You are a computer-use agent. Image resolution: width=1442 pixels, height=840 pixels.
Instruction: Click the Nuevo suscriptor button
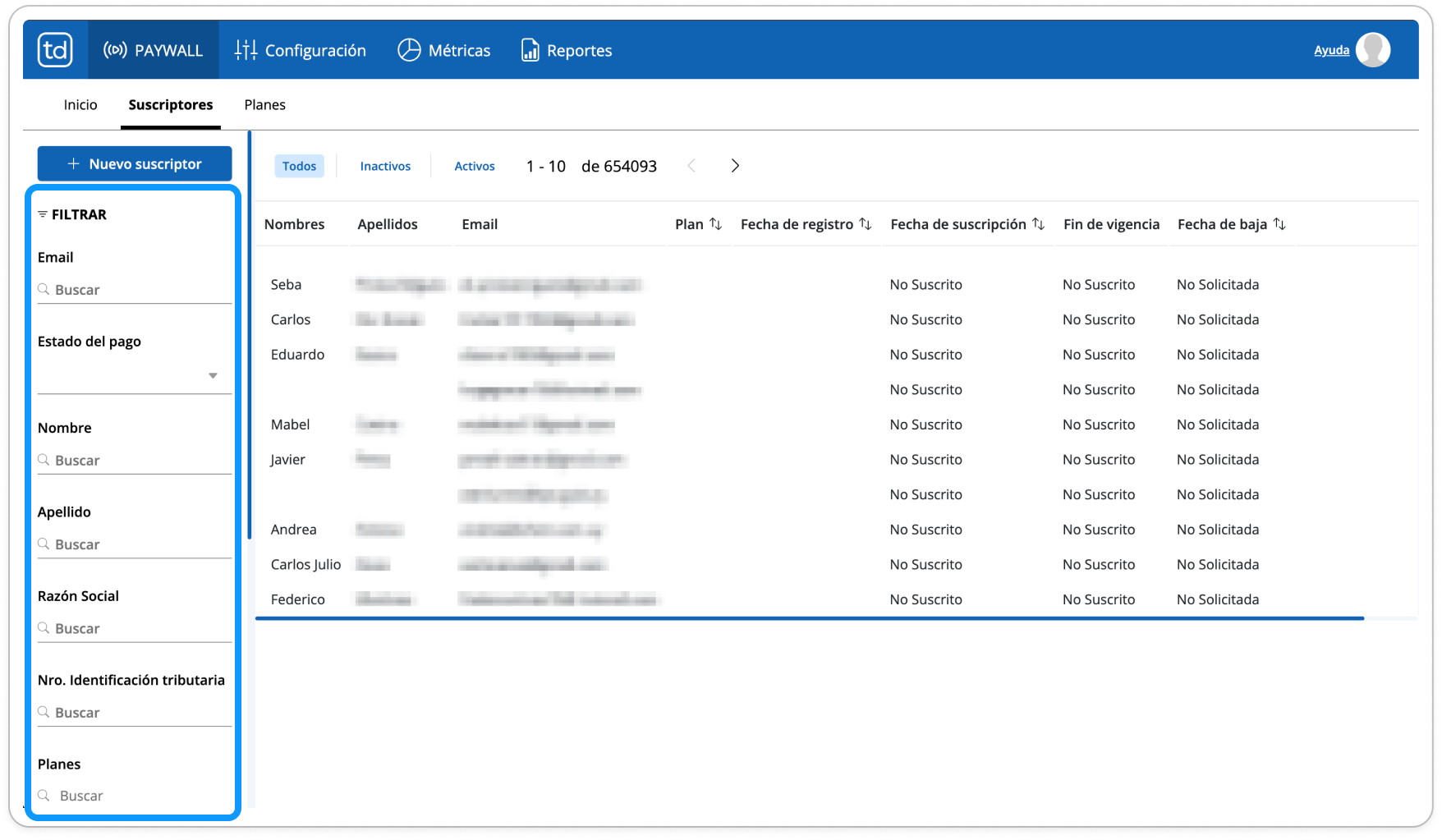point(135,163)
